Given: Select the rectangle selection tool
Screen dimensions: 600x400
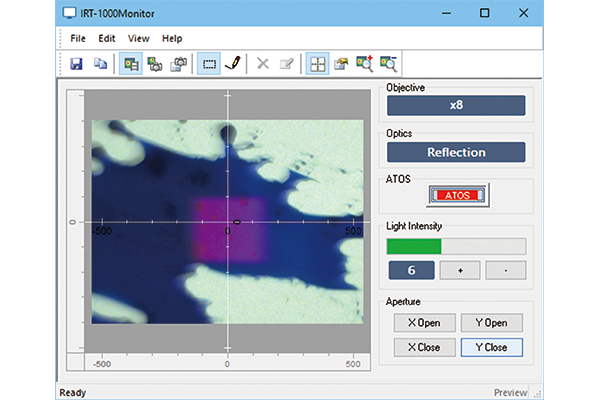Looking at the screenshot, I should click(x=210, y=63).
